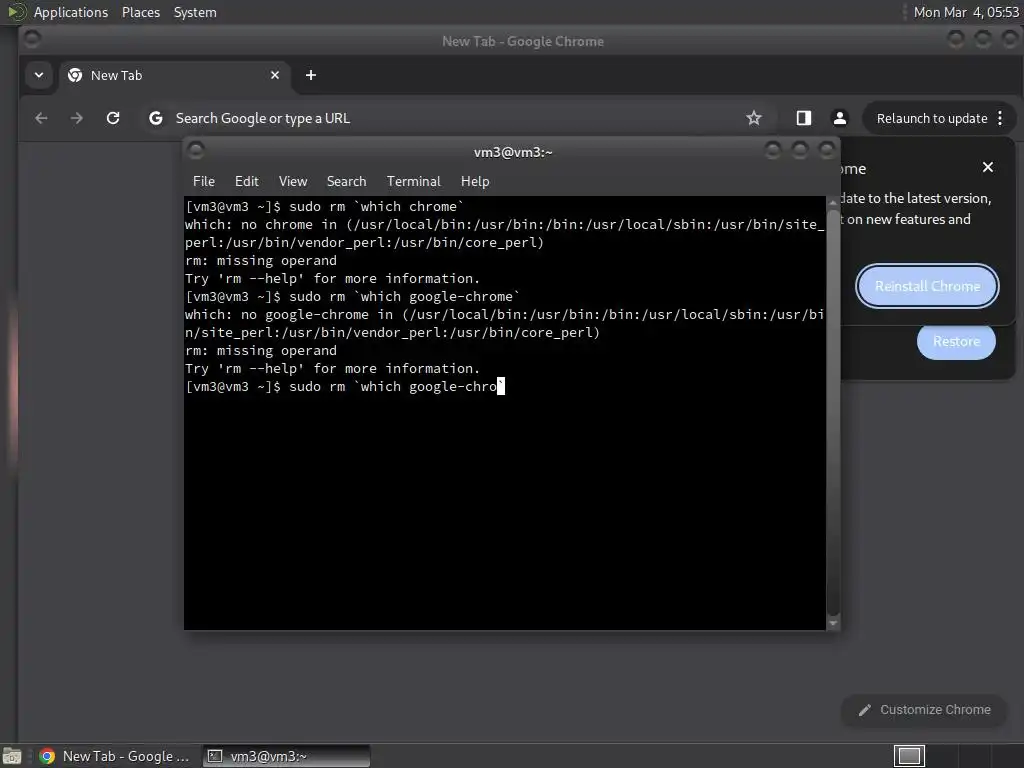Open Chrome side panel icon
Viewport: 1024px width, 768px height.
click(x=803, y=118)
